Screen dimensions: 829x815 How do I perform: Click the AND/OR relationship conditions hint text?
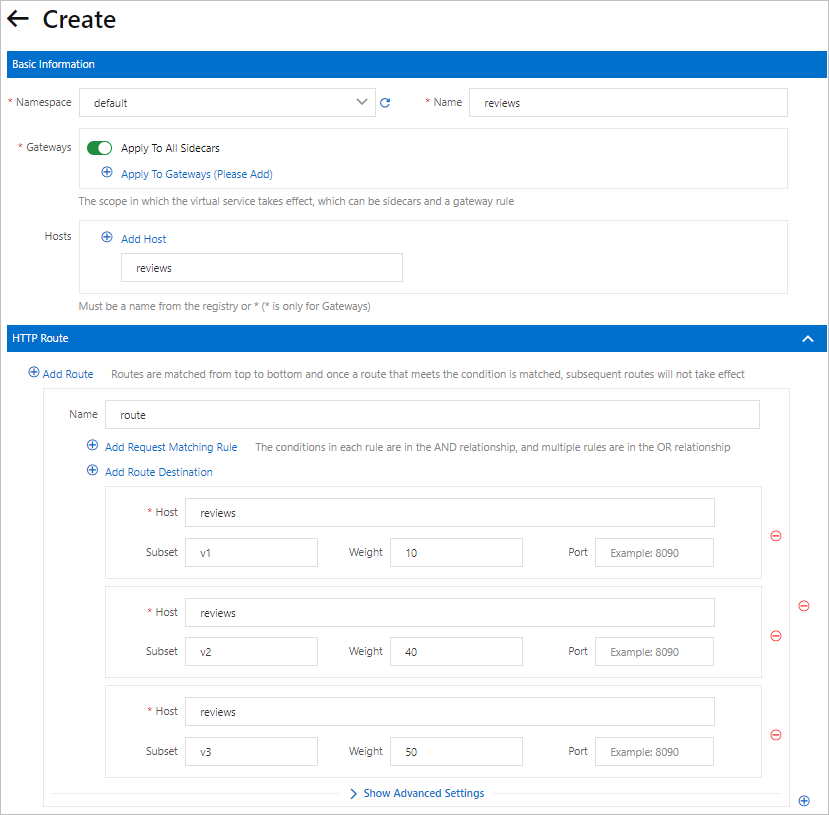coord(493,447)
